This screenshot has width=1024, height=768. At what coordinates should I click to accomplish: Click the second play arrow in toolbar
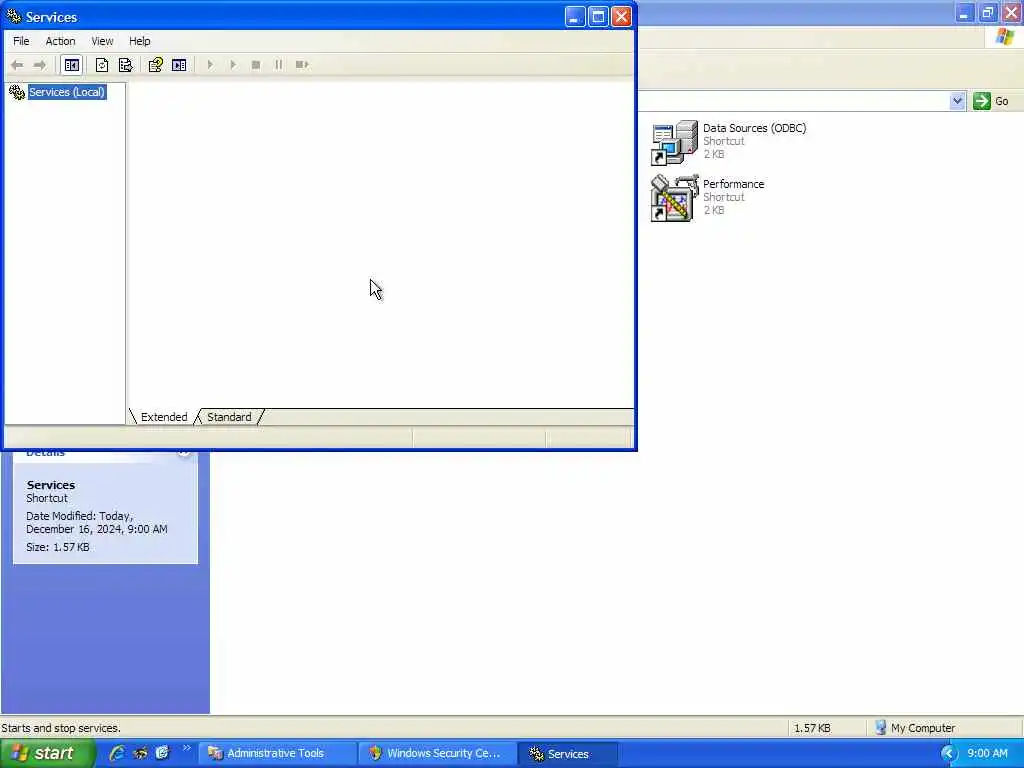pos(233,65)
